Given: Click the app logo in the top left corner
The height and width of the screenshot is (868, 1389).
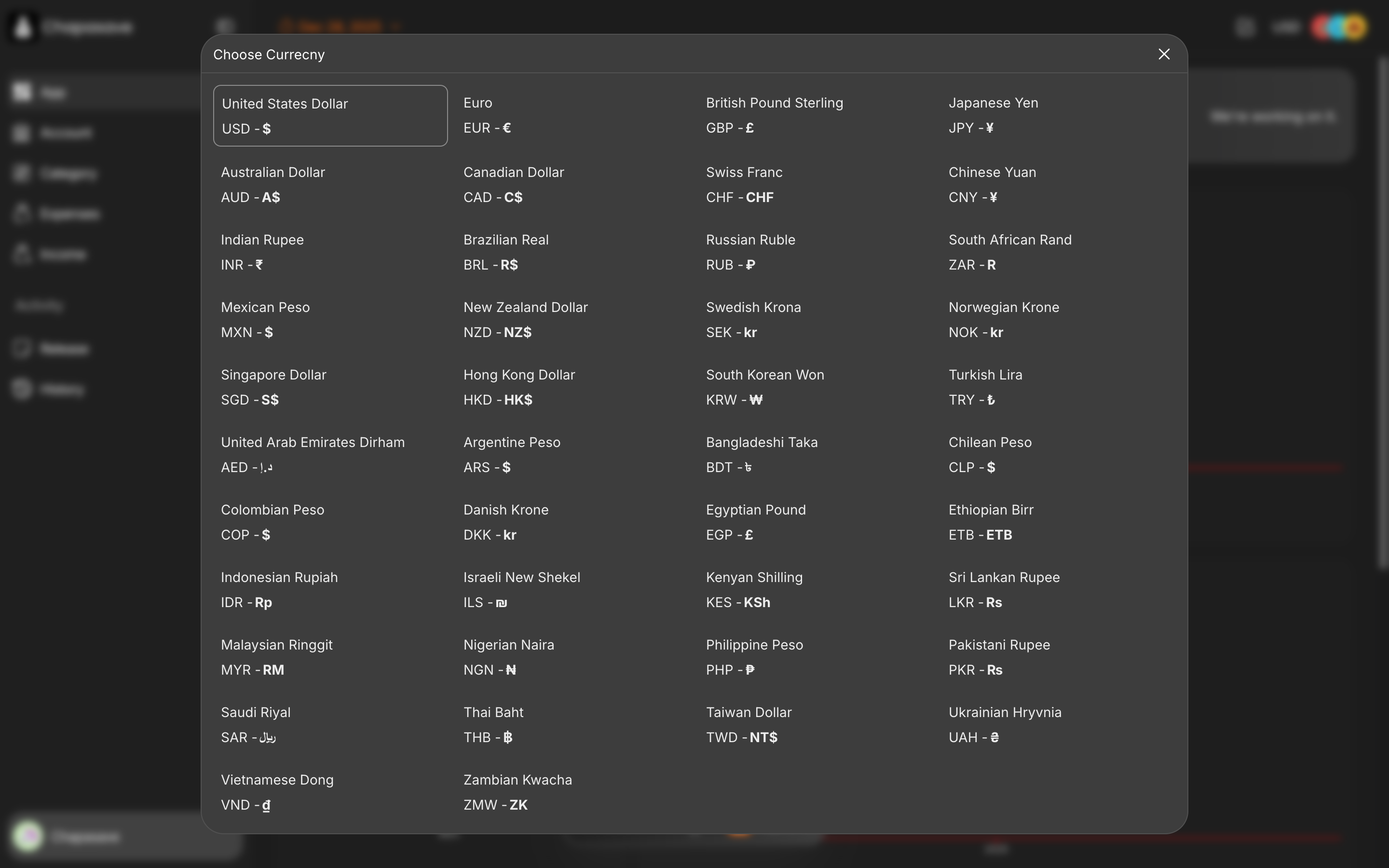Looking at the screenshot, I should point(23,27).
